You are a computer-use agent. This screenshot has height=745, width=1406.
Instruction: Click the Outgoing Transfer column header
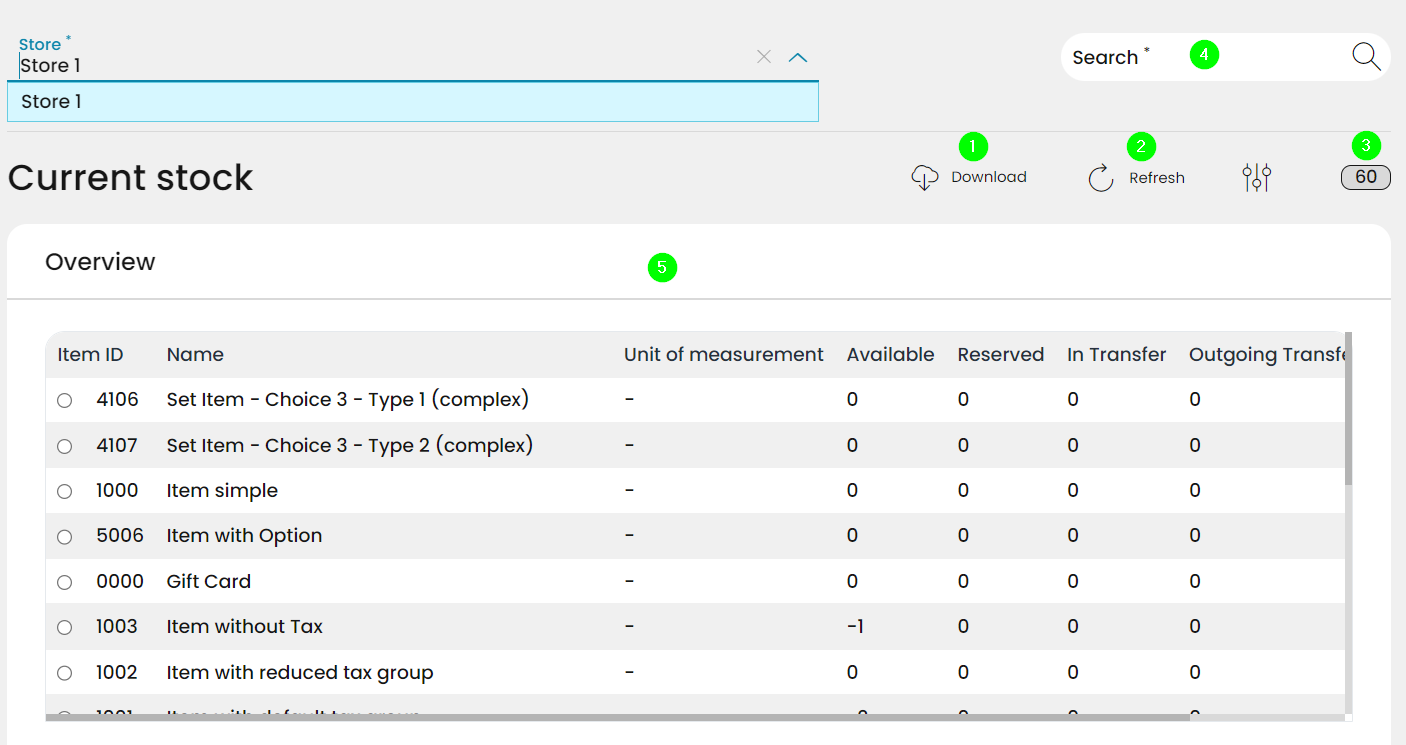[x=1267, y=355]
